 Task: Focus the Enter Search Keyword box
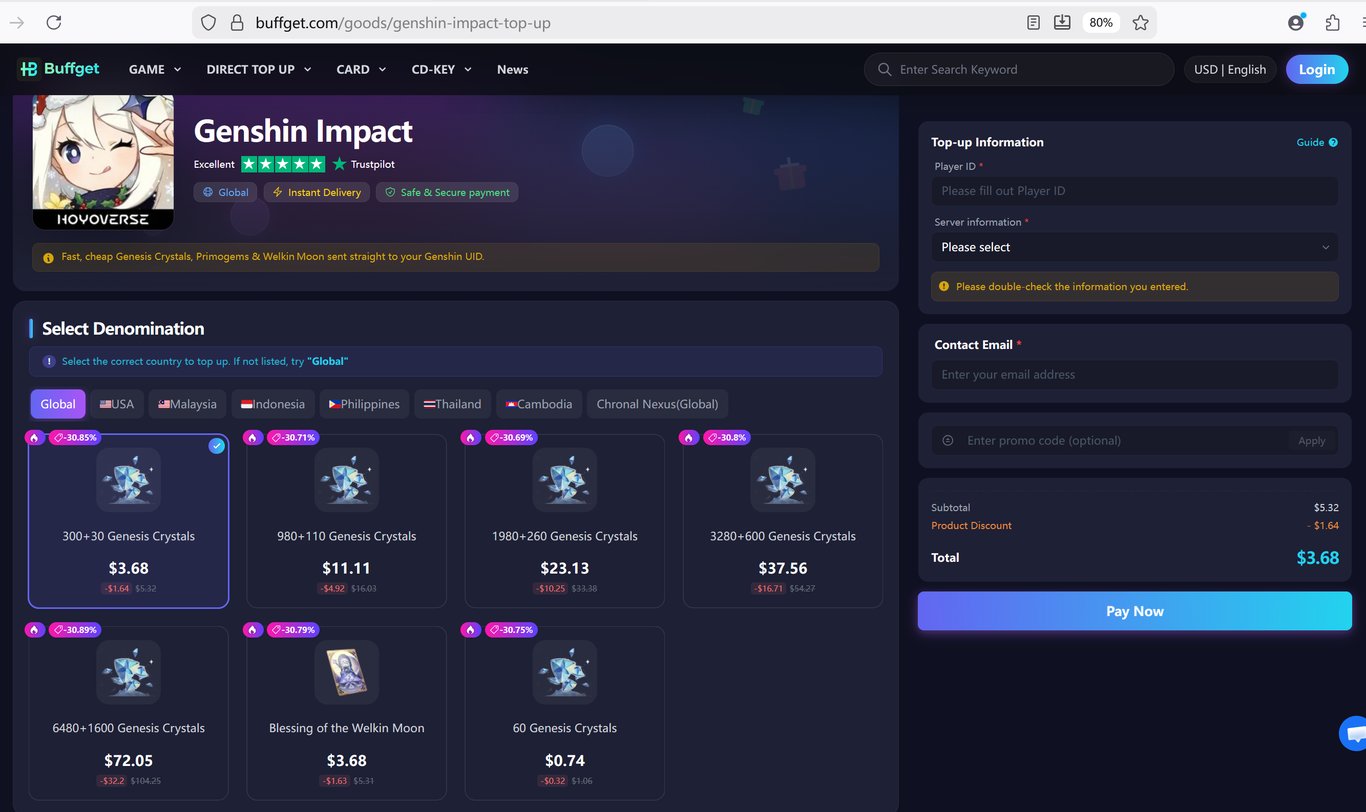click(x=1019, y=69)
